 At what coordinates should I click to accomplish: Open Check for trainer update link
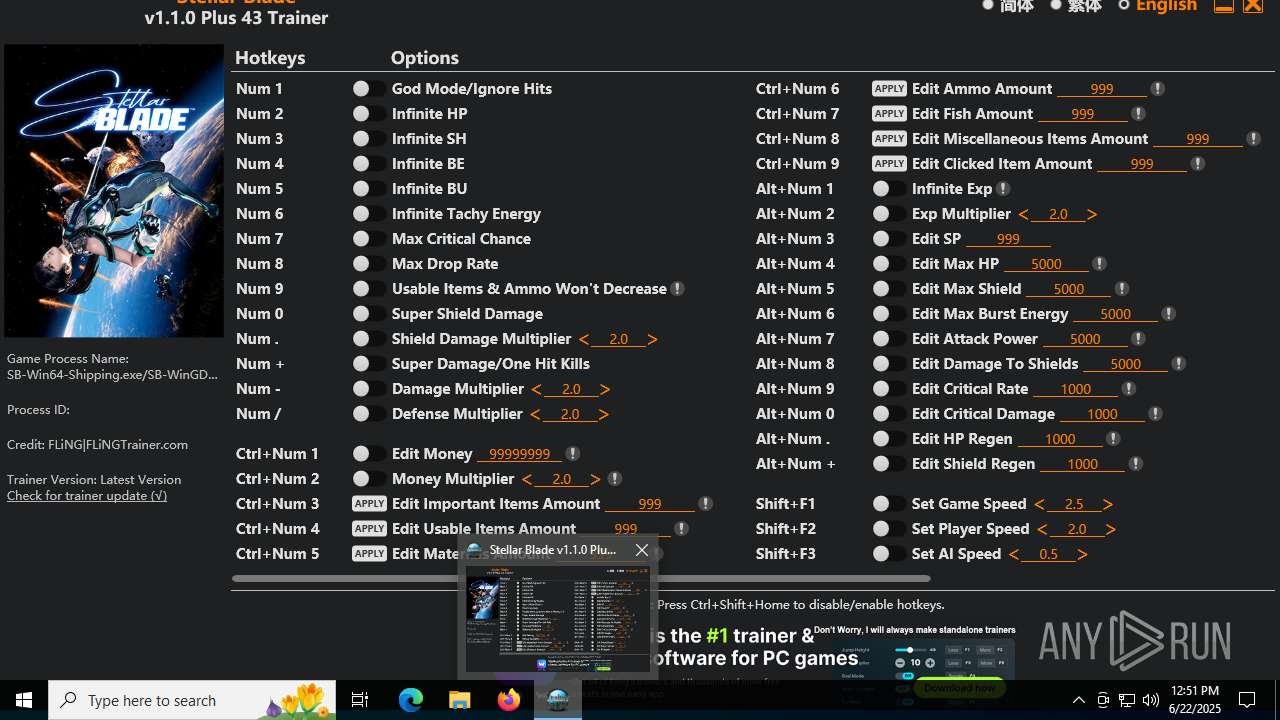coord(87,496)
